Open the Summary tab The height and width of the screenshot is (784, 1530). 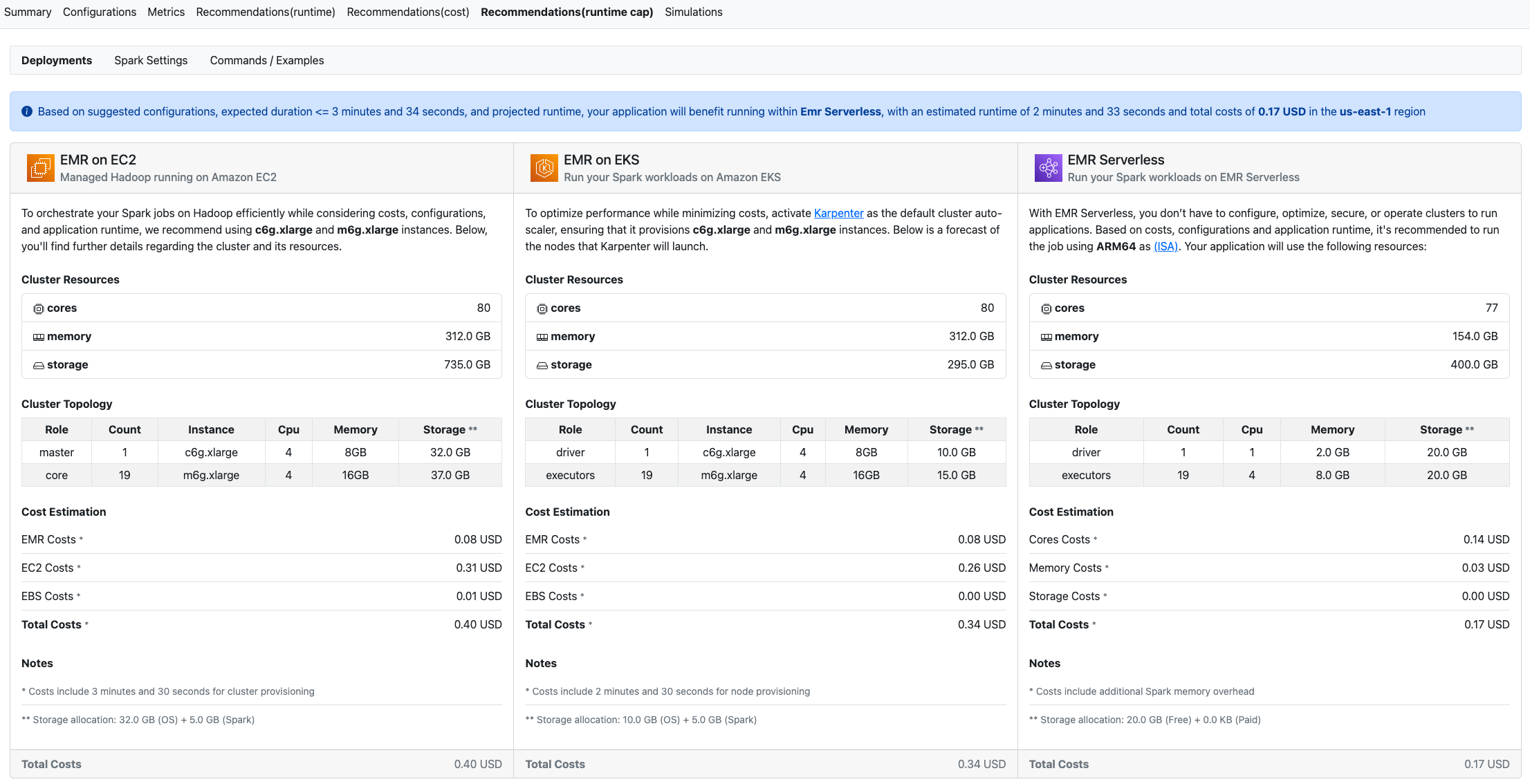pyautogui.click(x=28, y=12)
